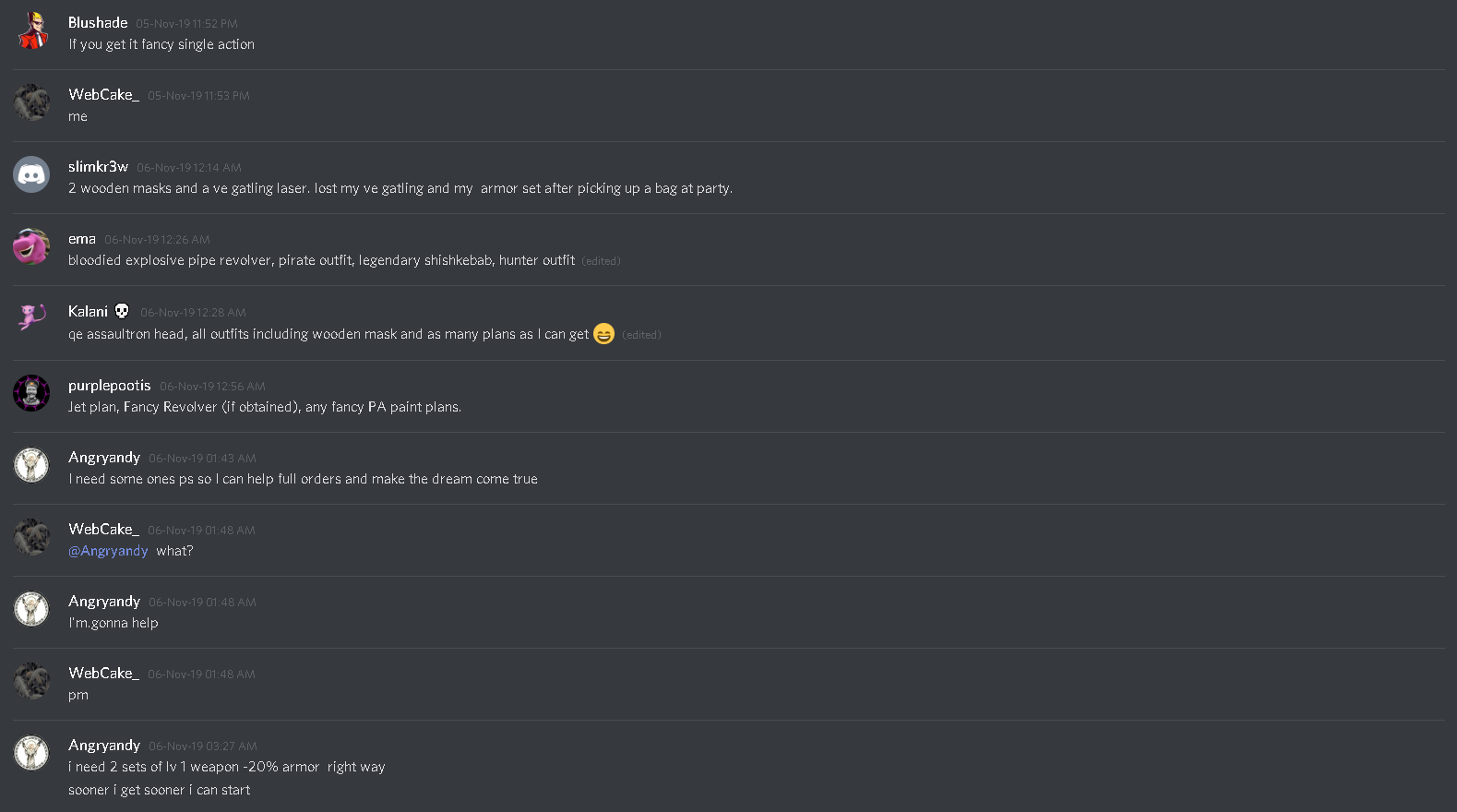1457x812 pixels.
Task: Click Kalani's pink Mew avatar
Action: coord(31,318)
